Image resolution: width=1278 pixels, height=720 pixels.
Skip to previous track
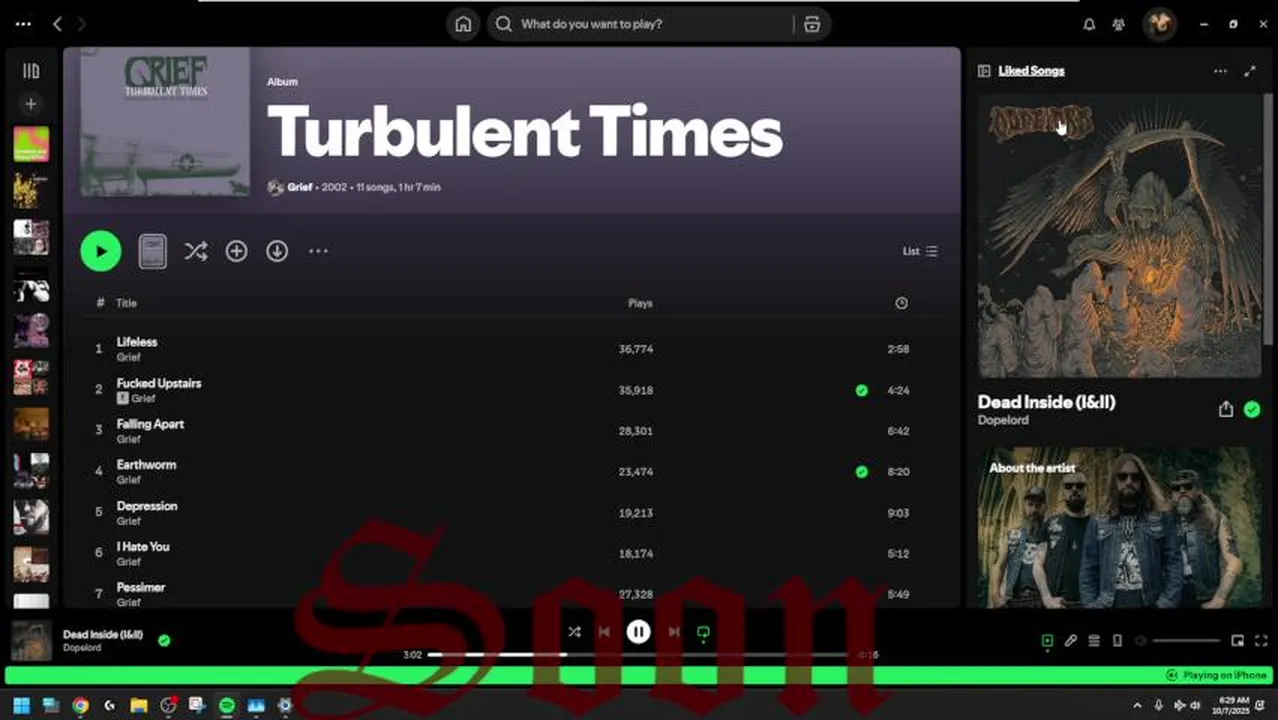tap(604, 632)
